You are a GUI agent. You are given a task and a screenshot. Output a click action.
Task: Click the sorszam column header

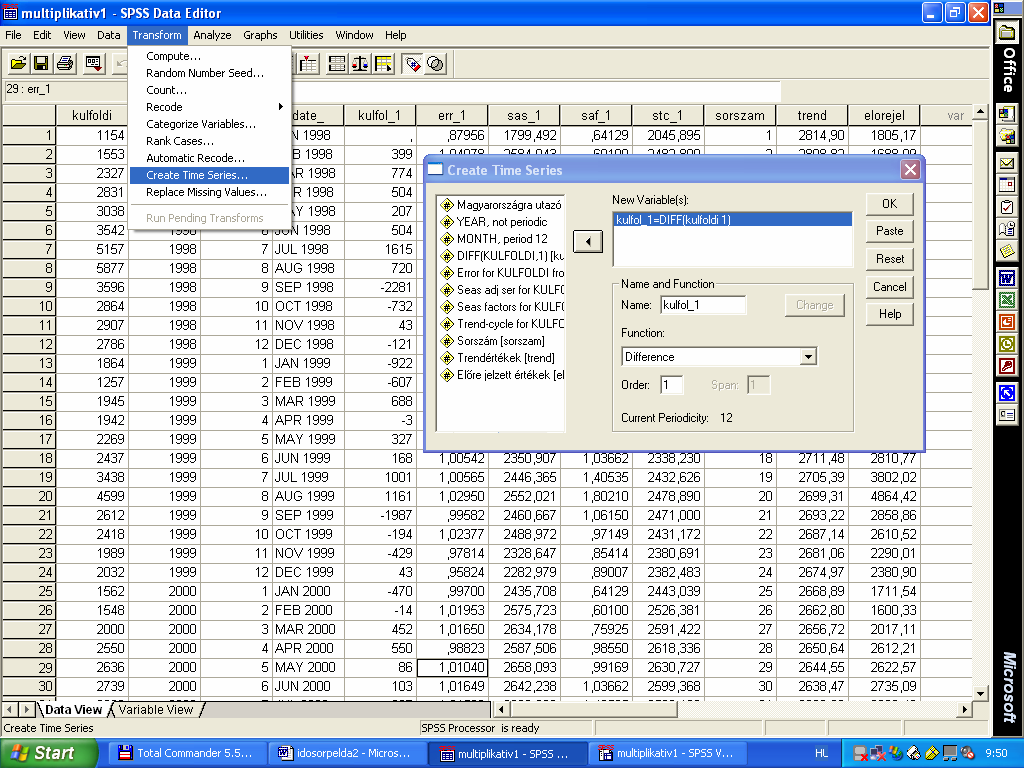[x=739, y=116]
